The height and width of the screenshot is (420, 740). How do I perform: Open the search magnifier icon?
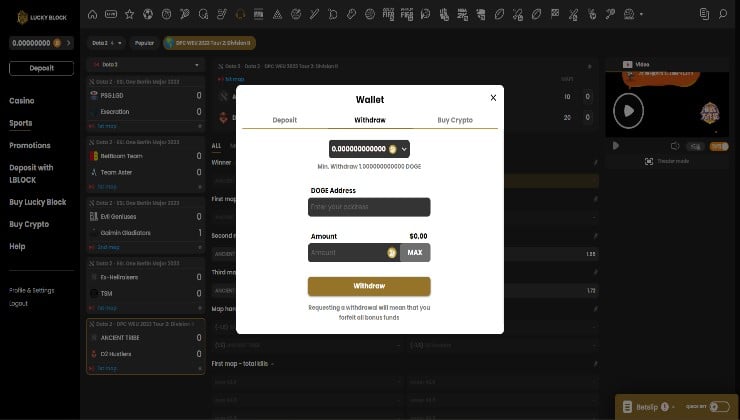(x=723, y=14)
